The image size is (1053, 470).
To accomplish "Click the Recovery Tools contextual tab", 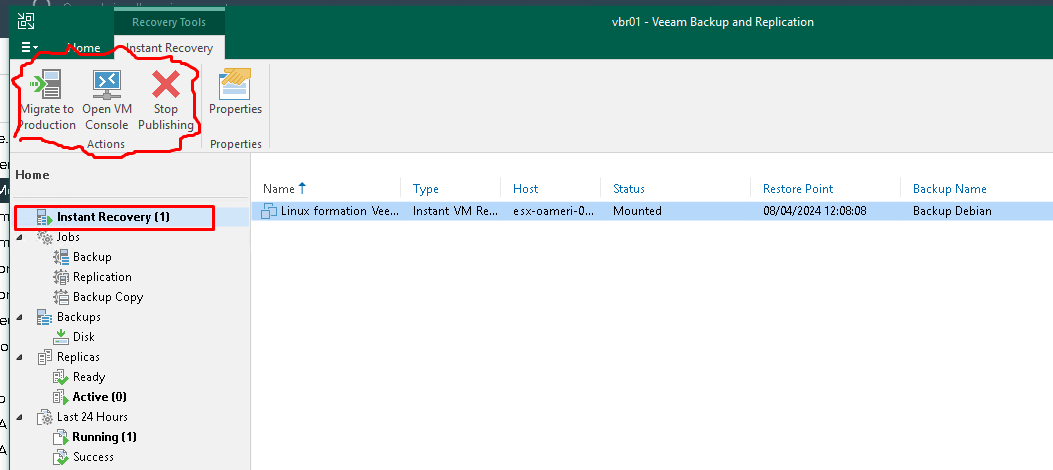I will (169, 22).
